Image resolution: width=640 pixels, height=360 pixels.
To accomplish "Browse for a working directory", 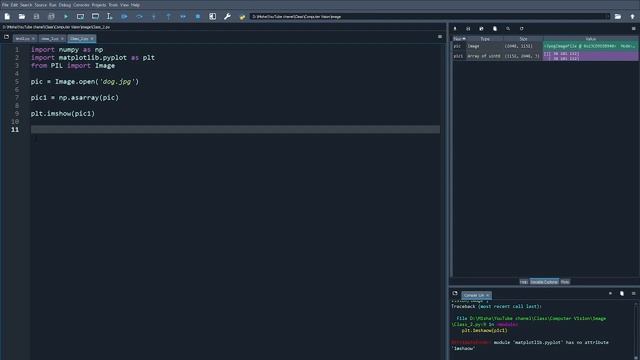I will (618, 17).
